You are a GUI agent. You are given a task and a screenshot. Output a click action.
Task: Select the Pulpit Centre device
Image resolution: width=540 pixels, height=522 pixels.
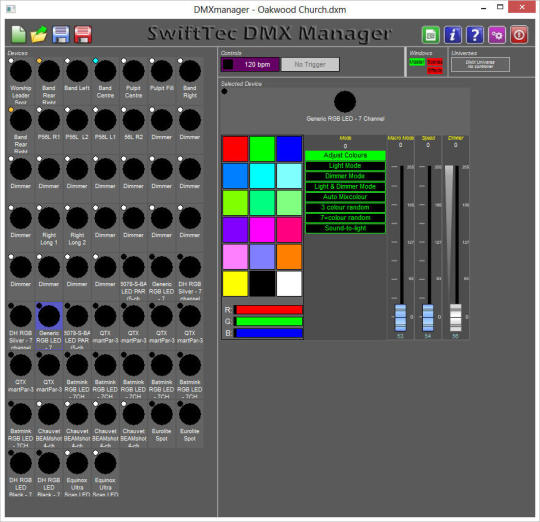(x=134, y=81)
